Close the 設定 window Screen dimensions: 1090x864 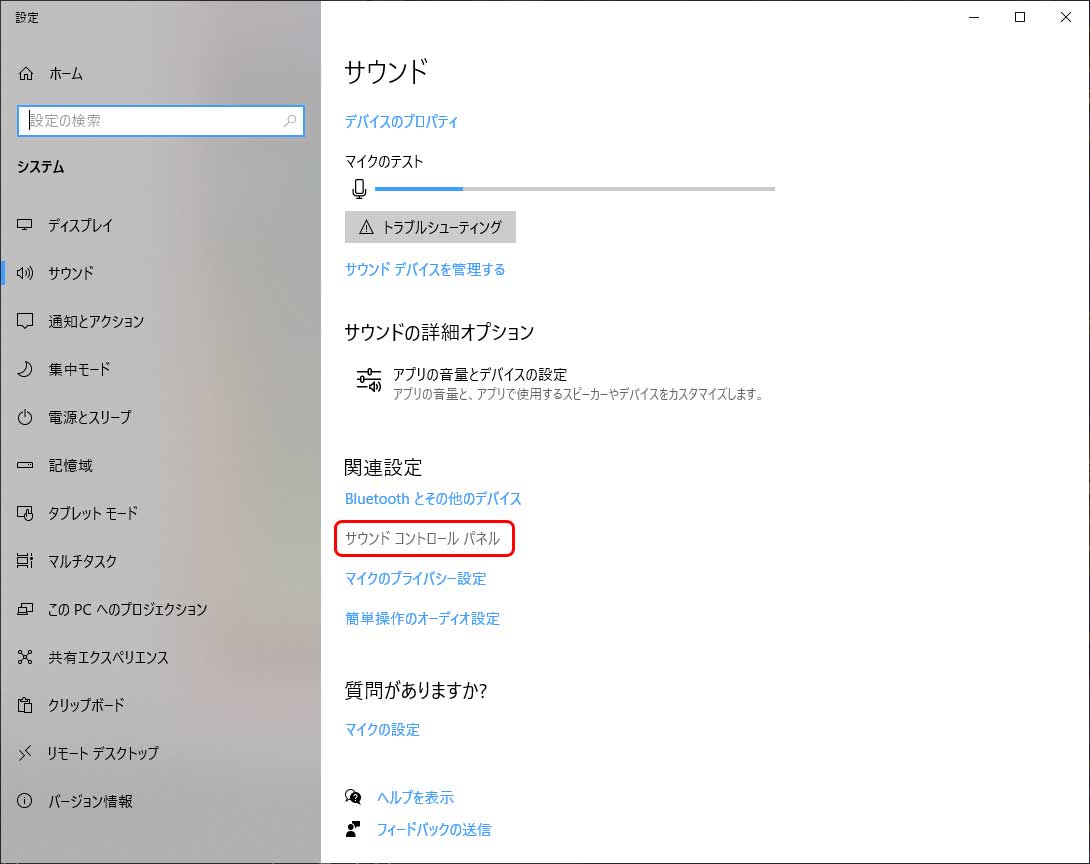(x=1066, y=17)
